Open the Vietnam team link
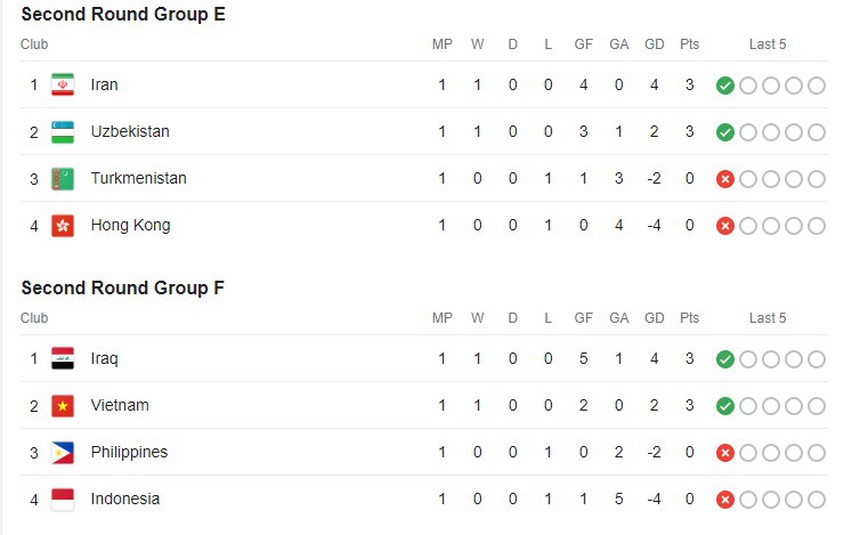The image size is (860, 535). (x=119, y=406)
